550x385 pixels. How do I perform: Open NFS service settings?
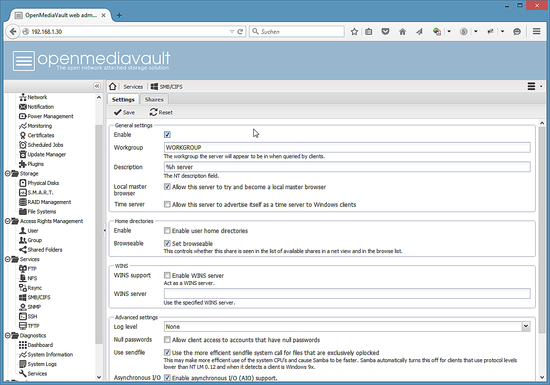pyautogui.click(x=28, y=278)
